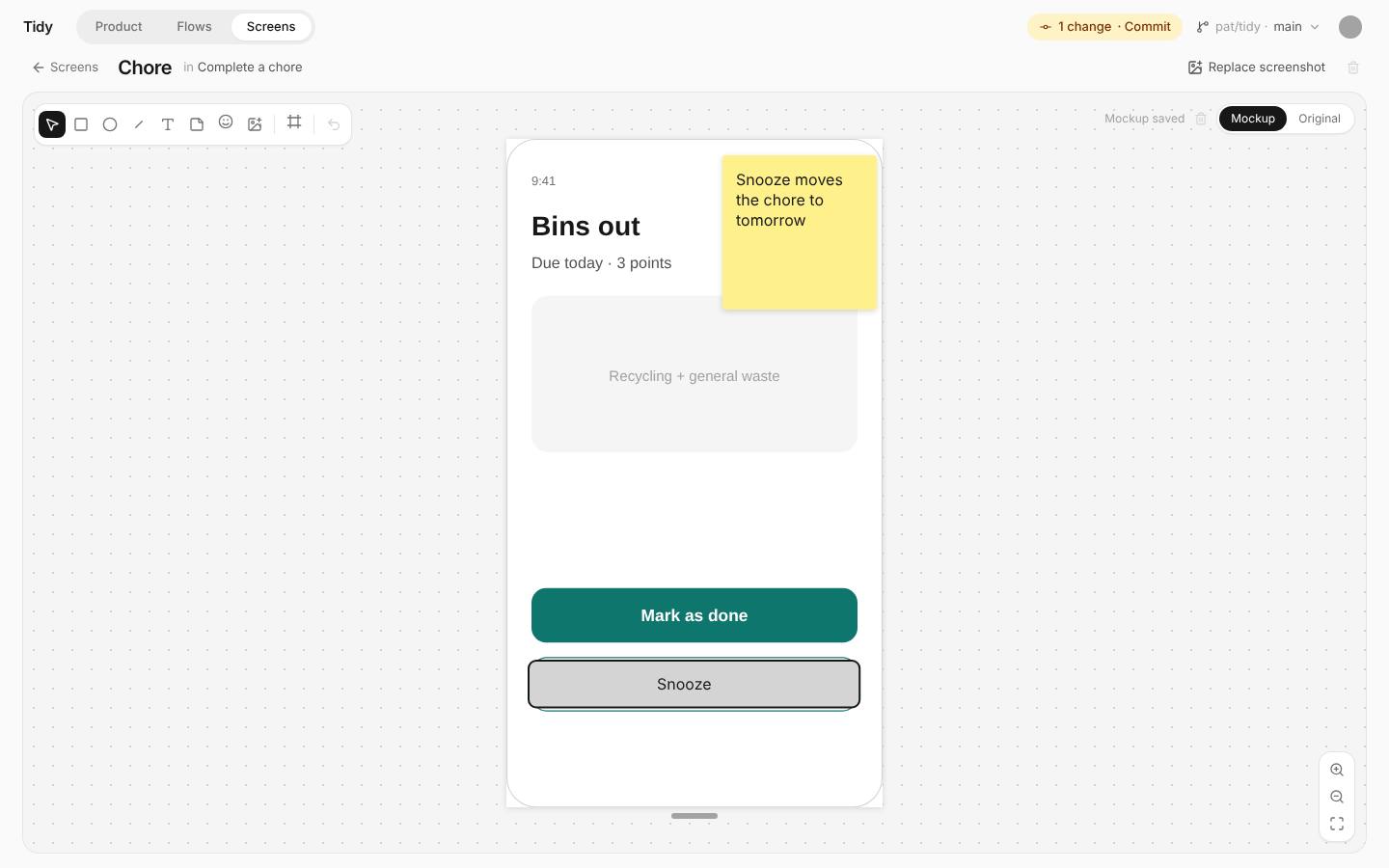This screenshot has height=868, width=1389.
Task: Commit the 1 pending change
Action: click(1105, 27)
